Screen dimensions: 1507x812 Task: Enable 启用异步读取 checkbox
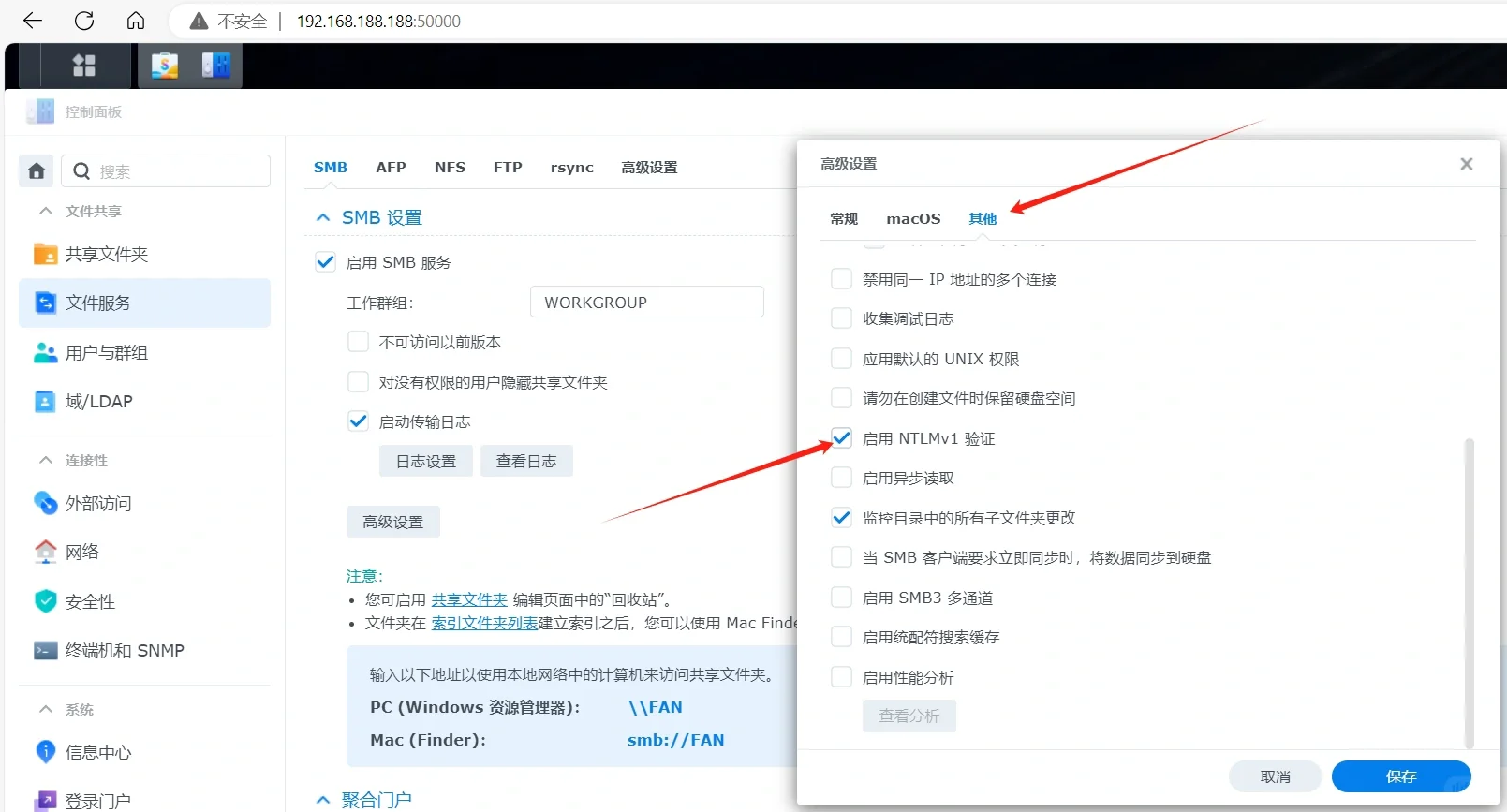841,478
